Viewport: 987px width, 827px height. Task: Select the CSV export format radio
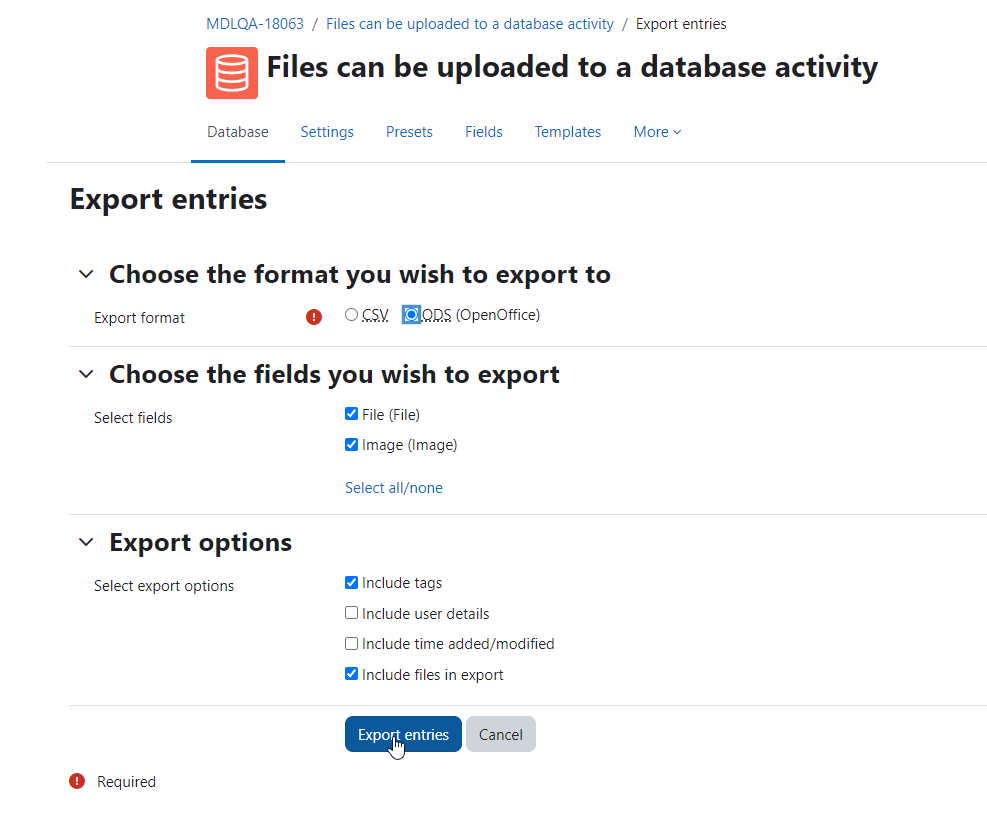(351, 315)
